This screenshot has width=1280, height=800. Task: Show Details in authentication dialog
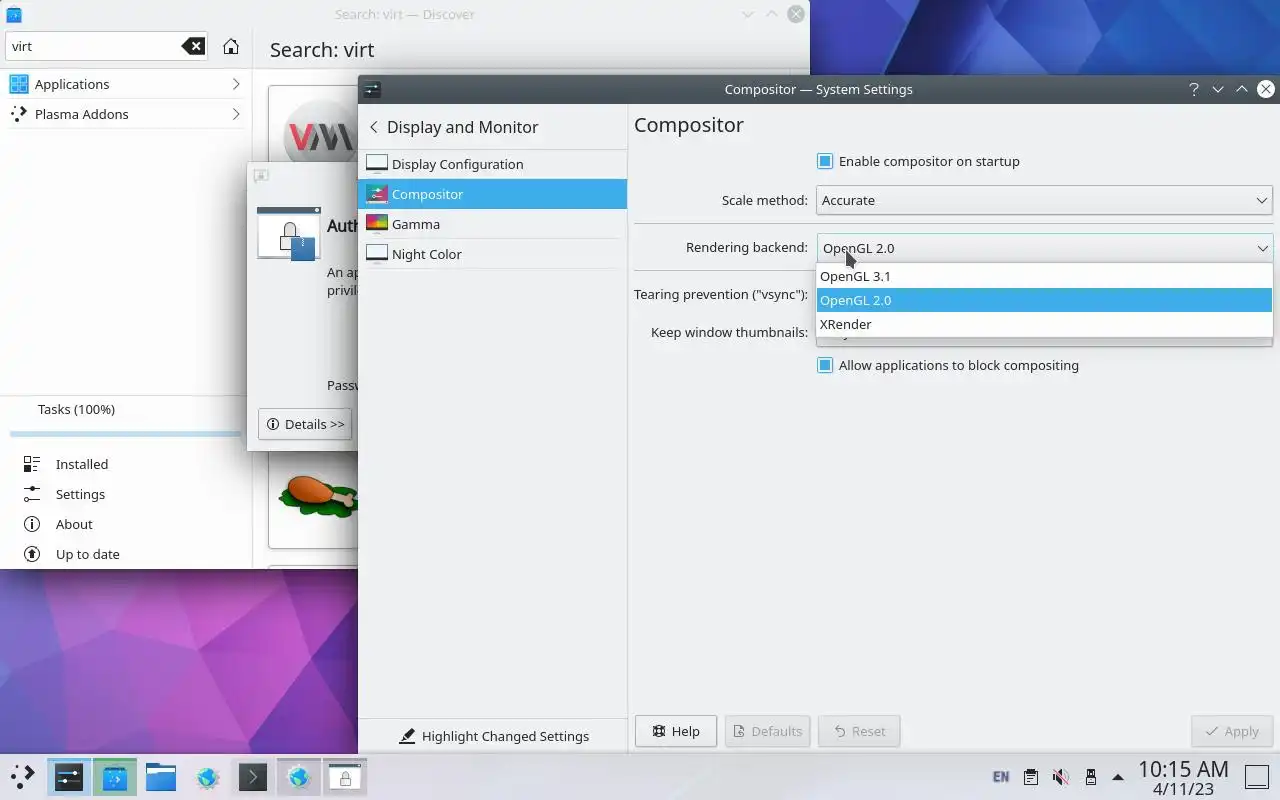305,424
